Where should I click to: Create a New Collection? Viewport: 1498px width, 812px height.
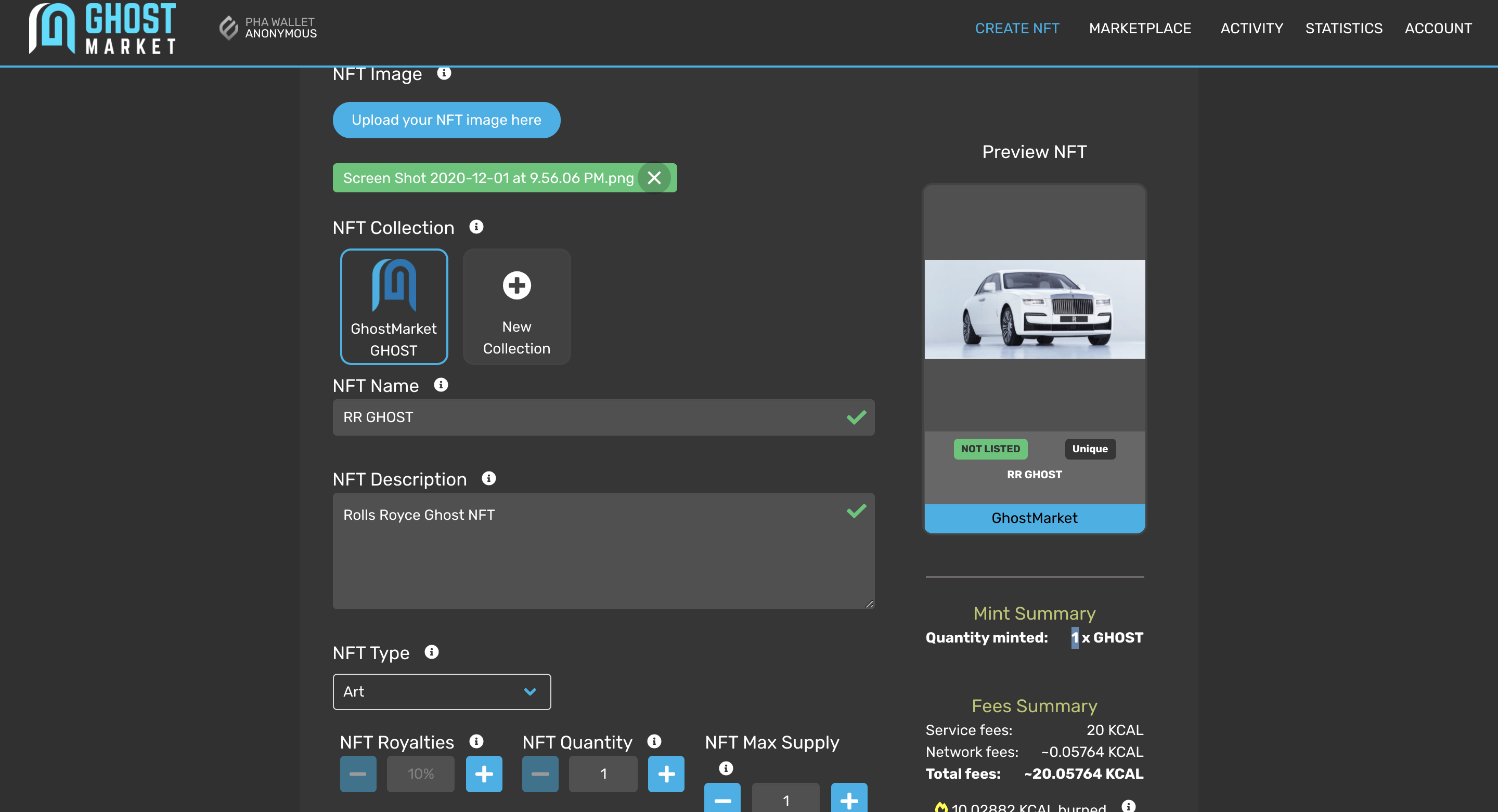click(x=516, y=306)
